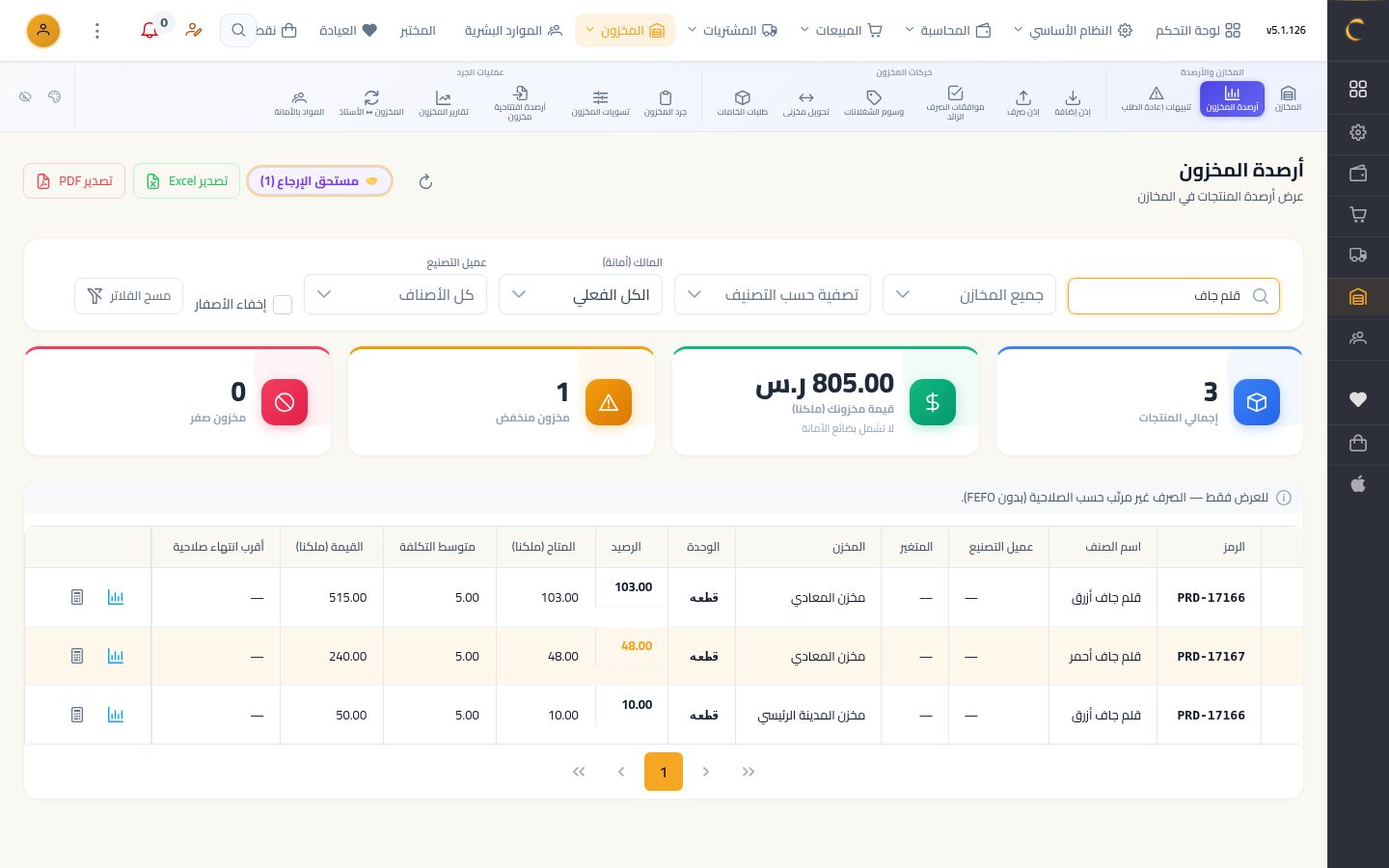
Task: Open طلبات الخامات raw material requests
Action: [742, 102]
